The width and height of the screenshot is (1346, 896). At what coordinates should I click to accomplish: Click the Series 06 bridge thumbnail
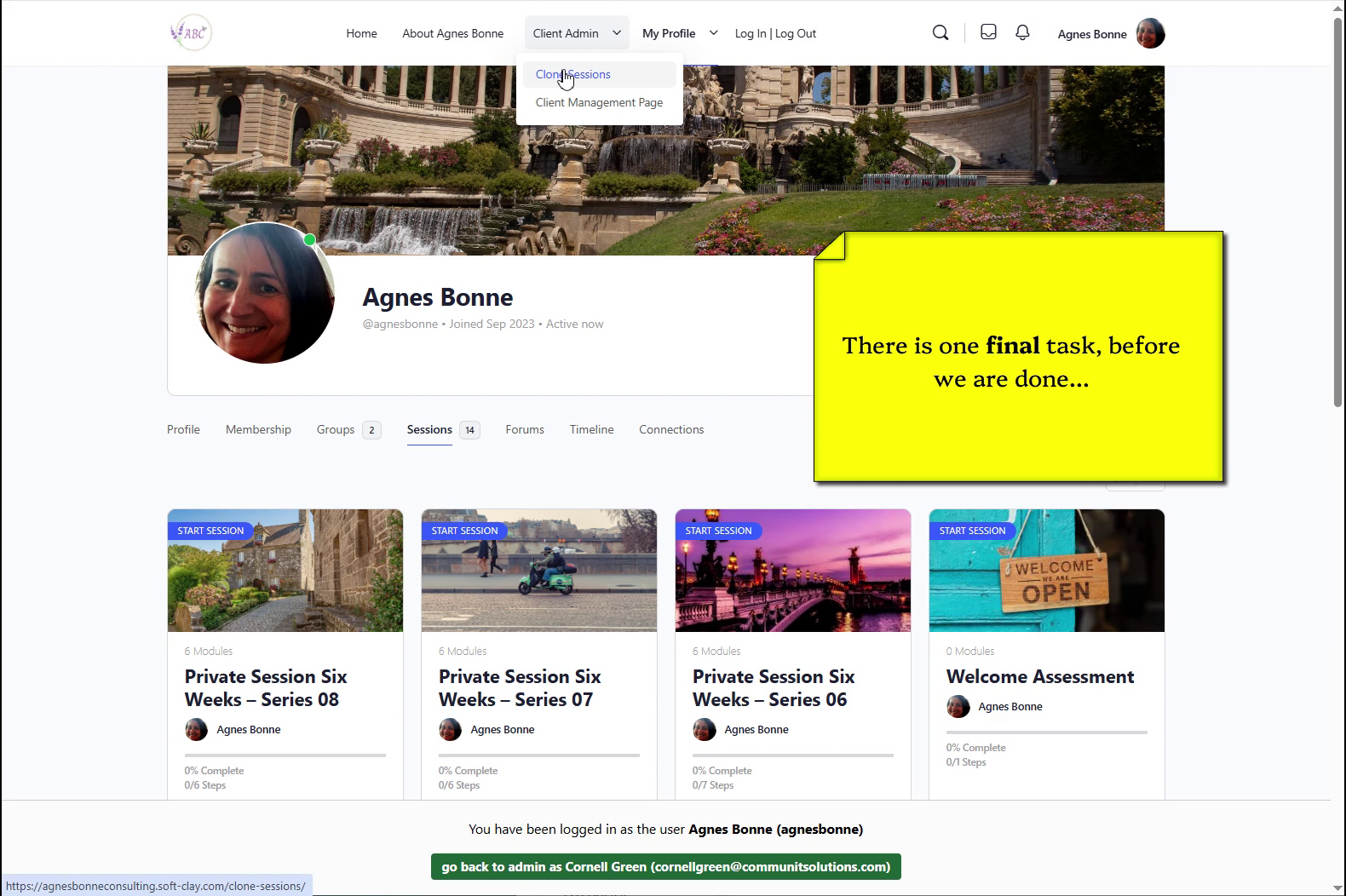[792, 571]
